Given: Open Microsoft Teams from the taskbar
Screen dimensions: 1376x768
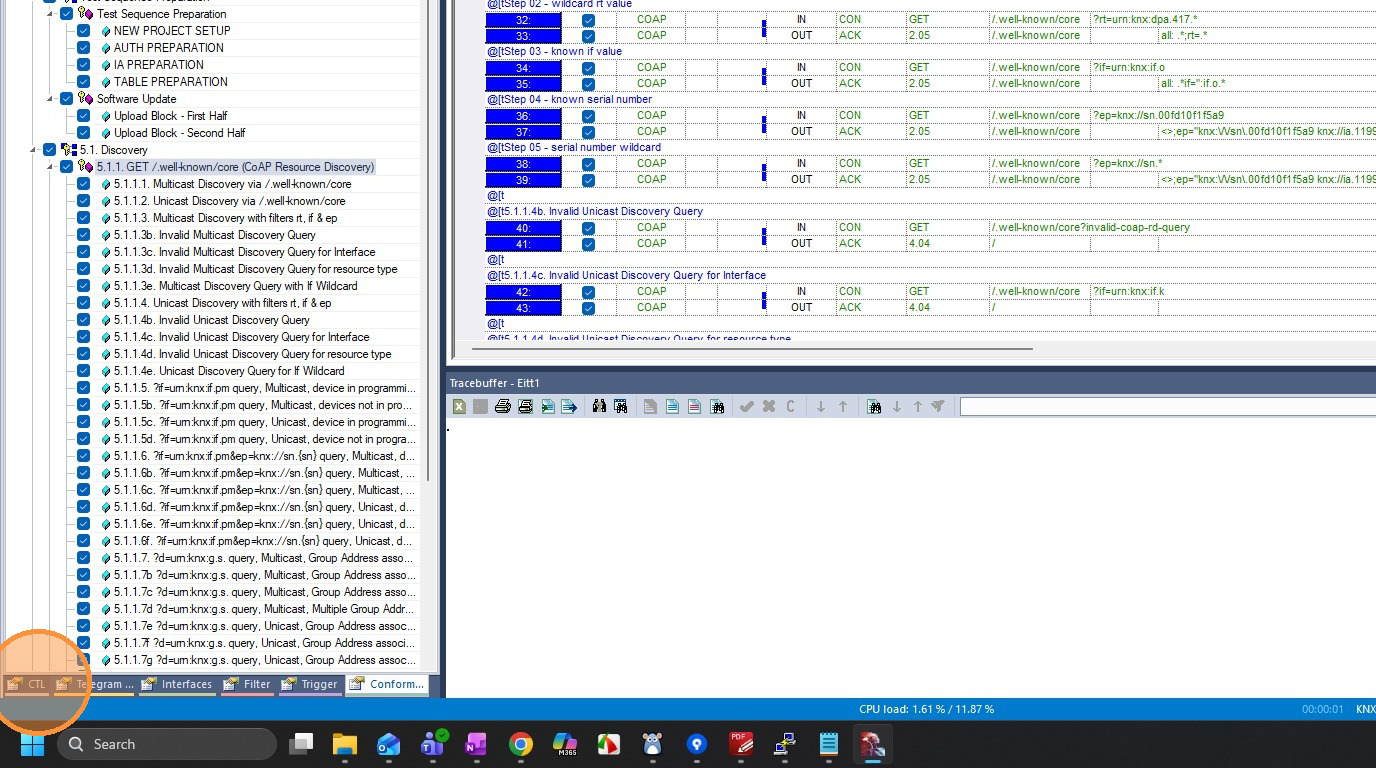Looking at the screenshot, I should (433, 744).
